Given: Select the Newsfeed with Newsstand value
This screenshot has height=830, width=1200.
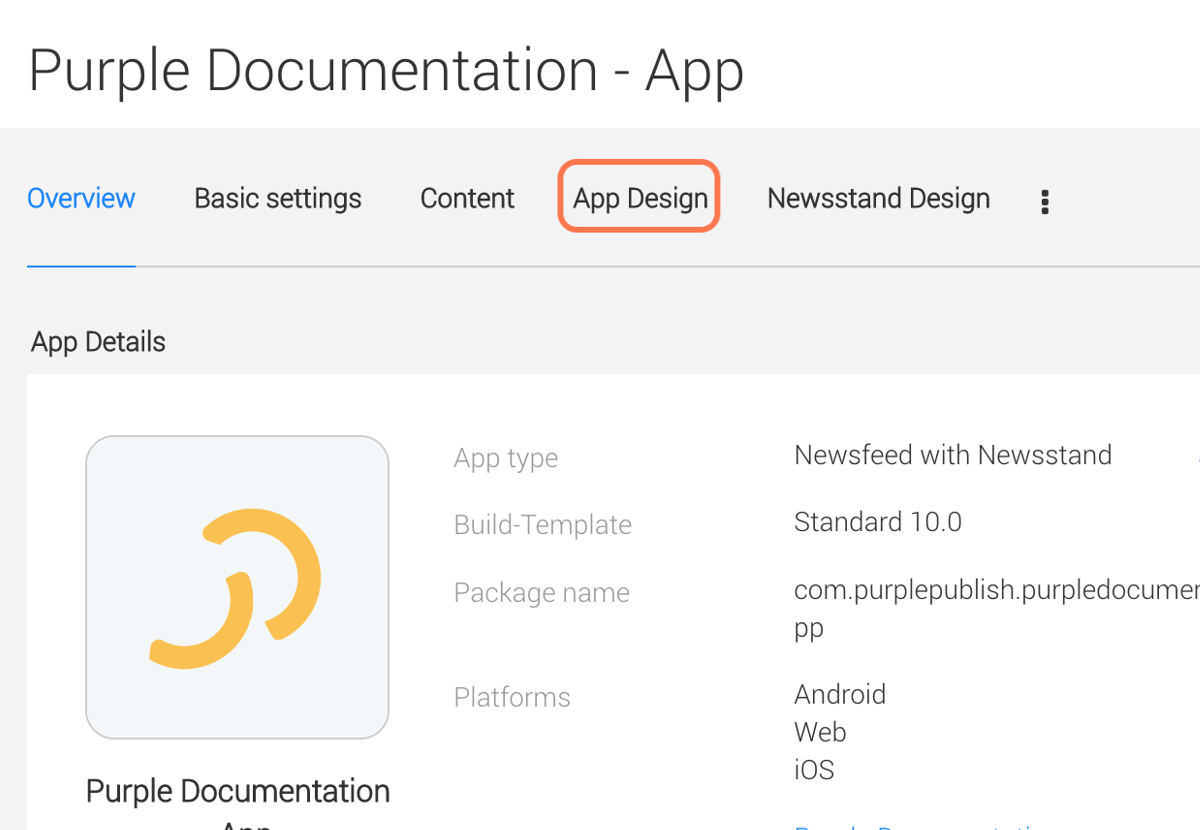Looking at the screenshot, I should pos(953,455).
